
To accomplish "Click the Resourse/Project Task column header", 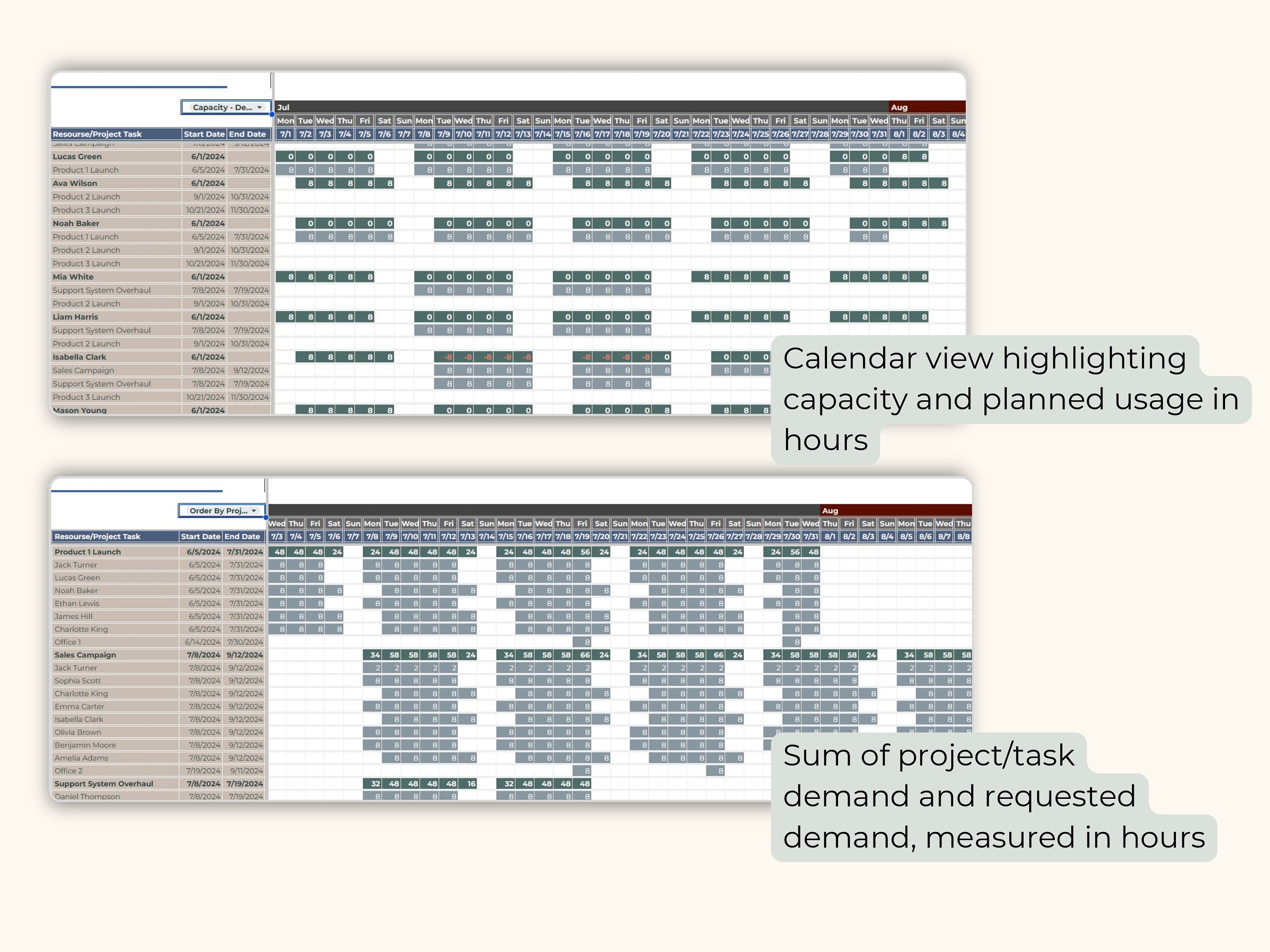I will tap(98, 134).
